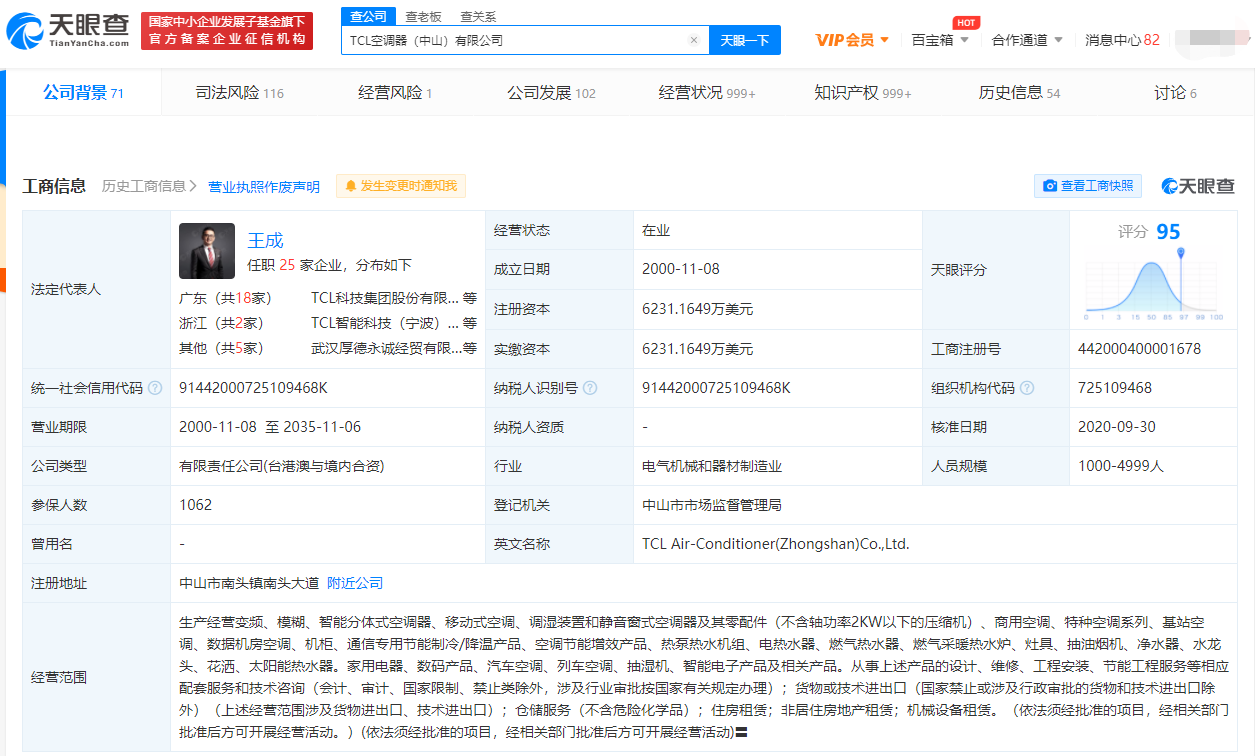Click the 附近公司 link
This screenshot has width=1255, height=756.
[355, 583]
